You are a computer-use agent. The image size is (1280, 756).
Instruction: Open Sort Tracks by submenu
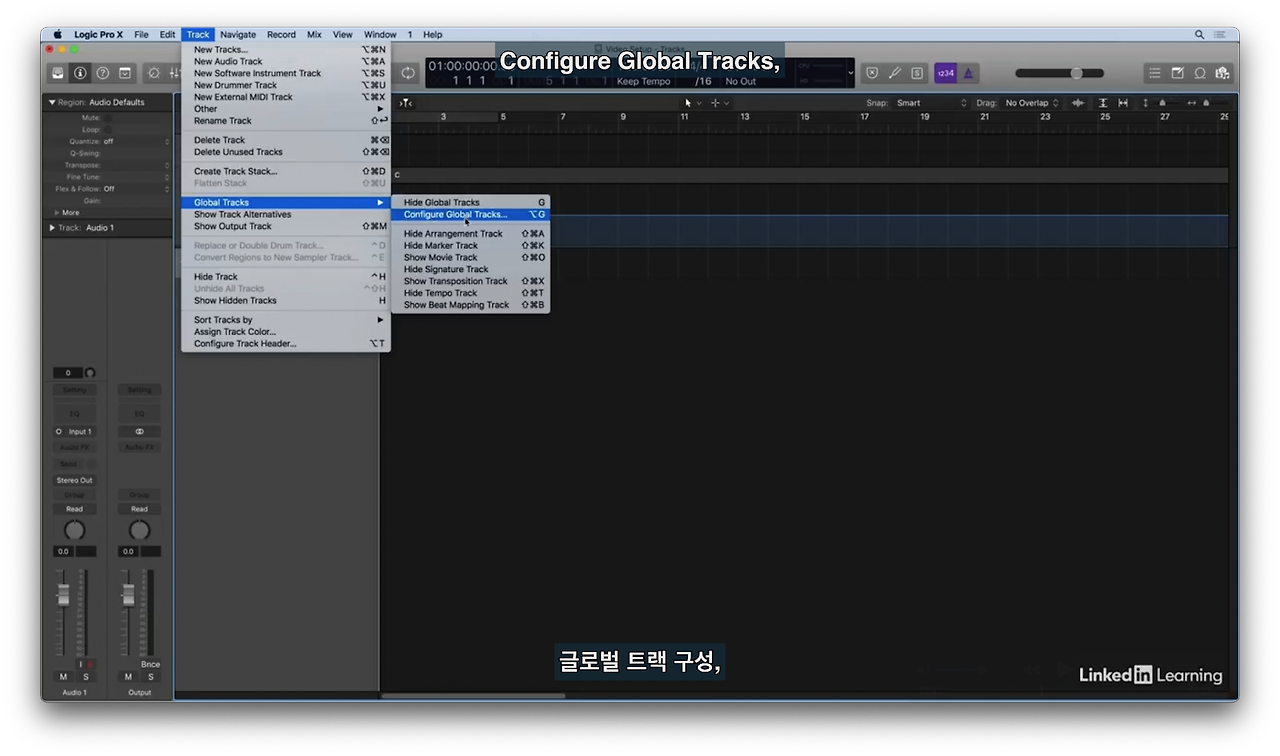click(x=286, y=320)
